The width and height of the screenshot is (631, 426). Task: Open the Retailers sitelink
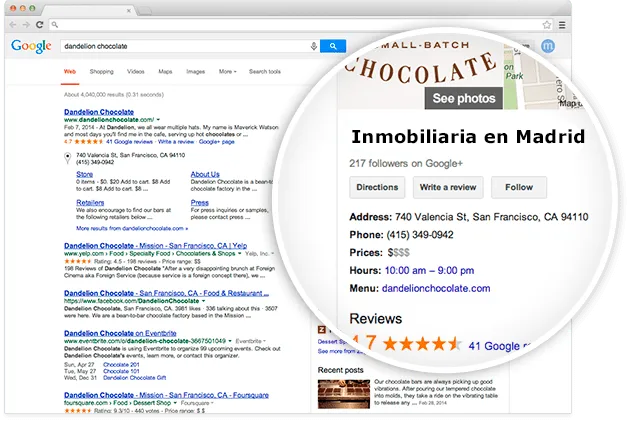90,202
